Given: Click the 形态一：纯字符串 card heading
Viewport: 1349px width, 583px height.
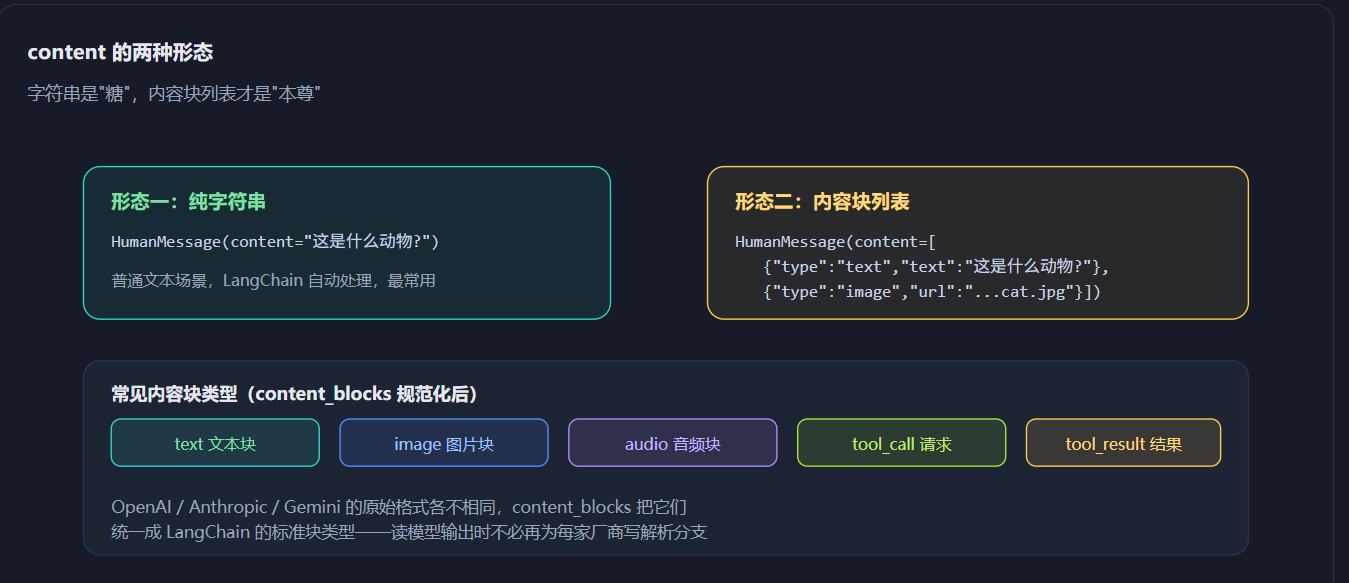Looking at the screenshot, I should pos(188,202).
